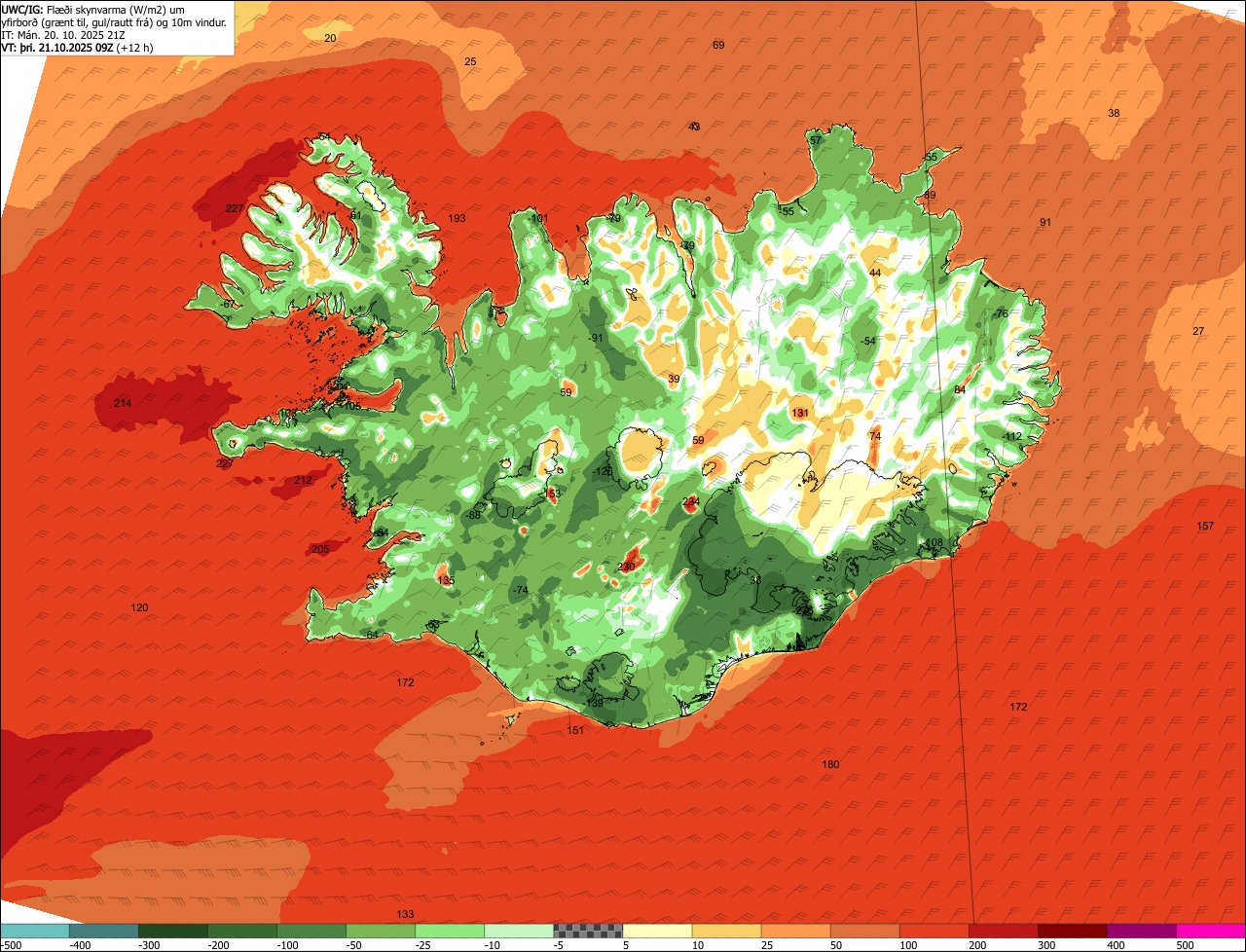Screen dimensions: 1246x952
Task: Pick the darkest green swatch after -300
Action: point(172,931)
